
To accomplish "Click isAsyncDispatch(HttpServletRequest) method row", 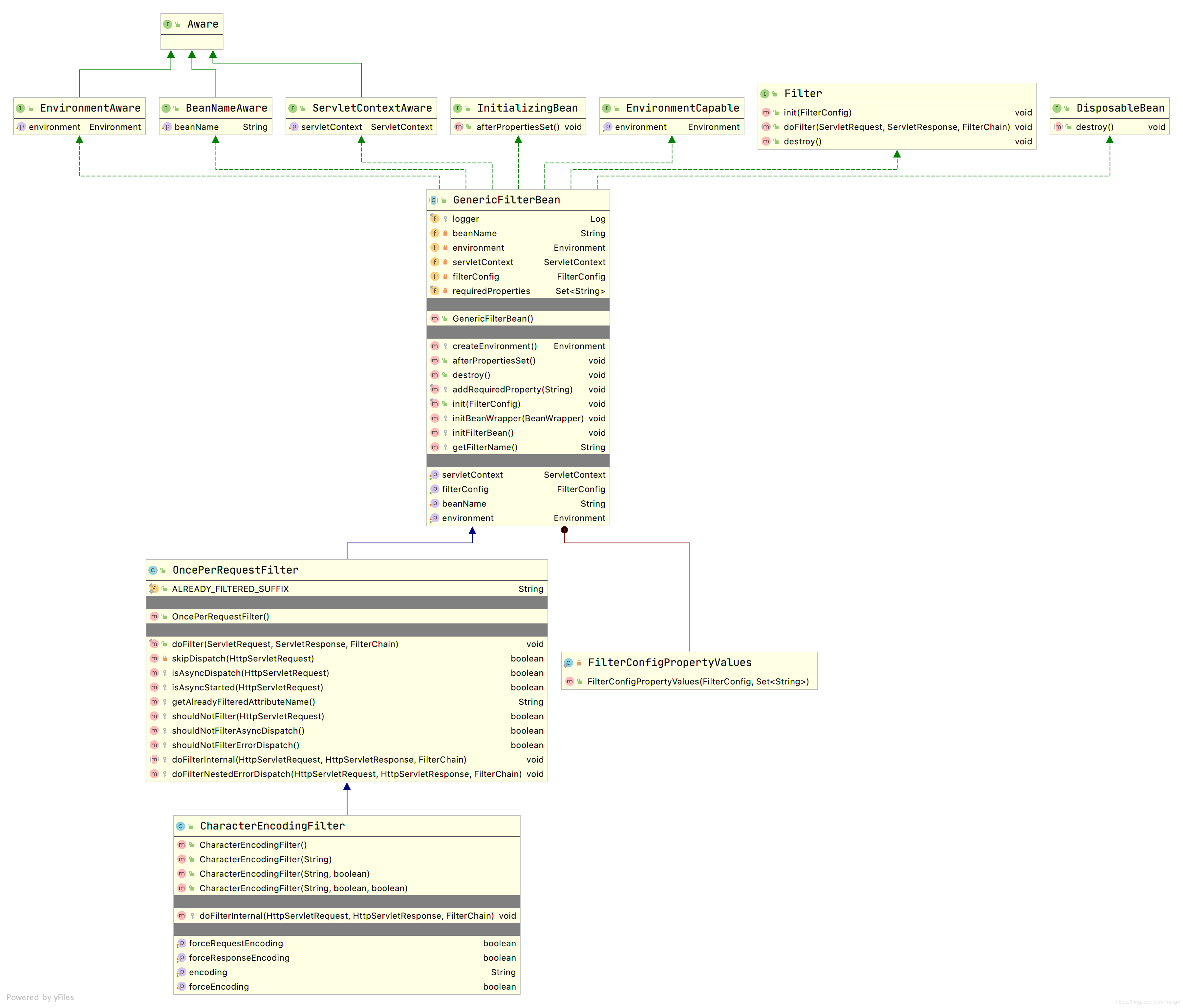I will 347,673.
